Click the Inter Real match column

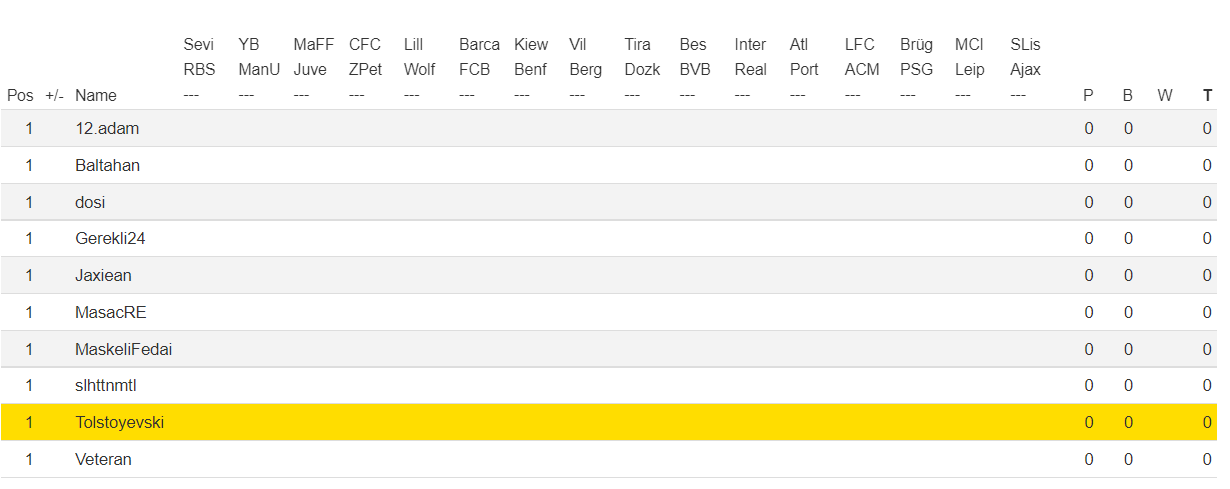click(750, 57)
